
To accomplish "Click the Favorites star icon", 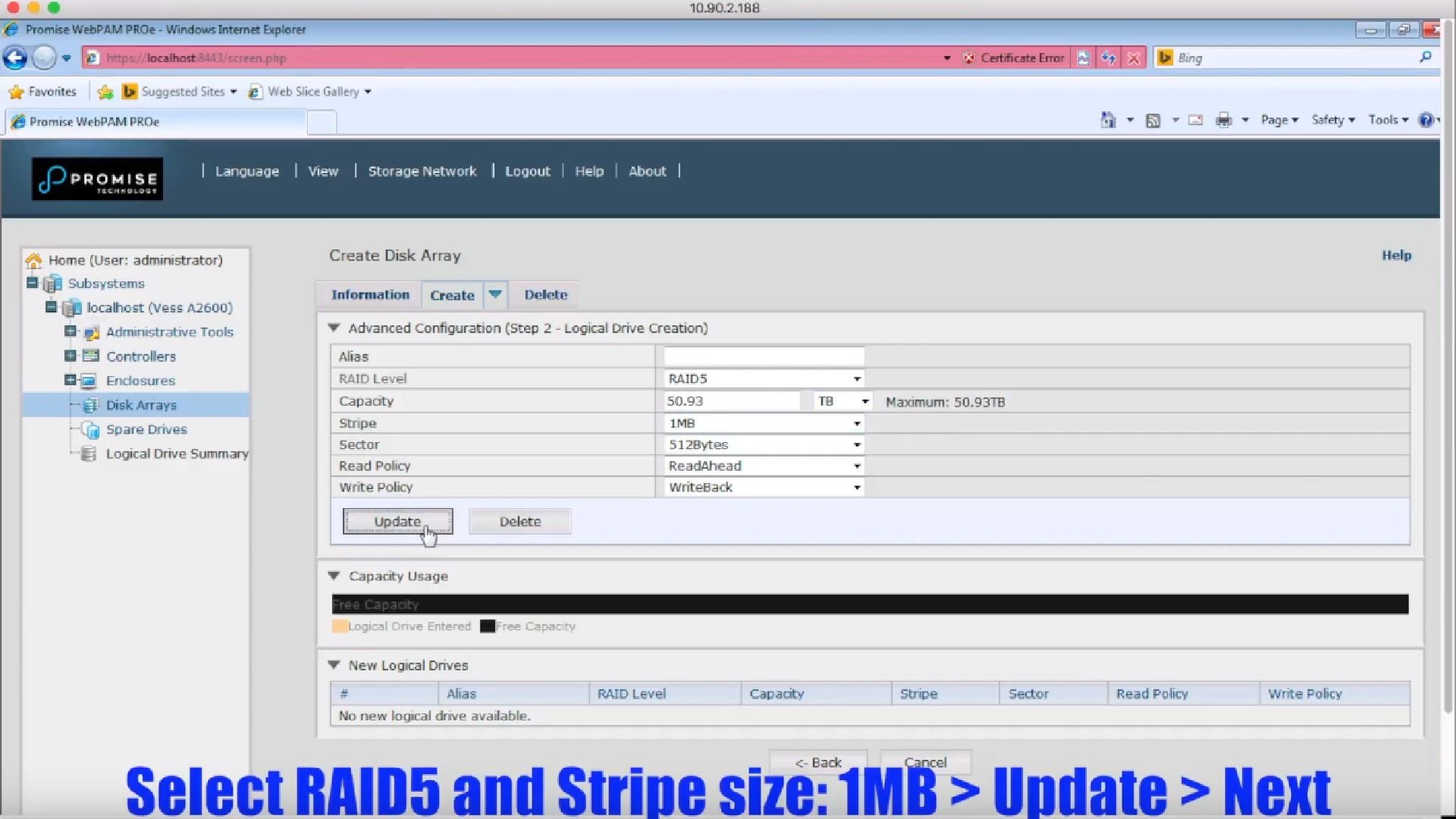I will [16, 92].
